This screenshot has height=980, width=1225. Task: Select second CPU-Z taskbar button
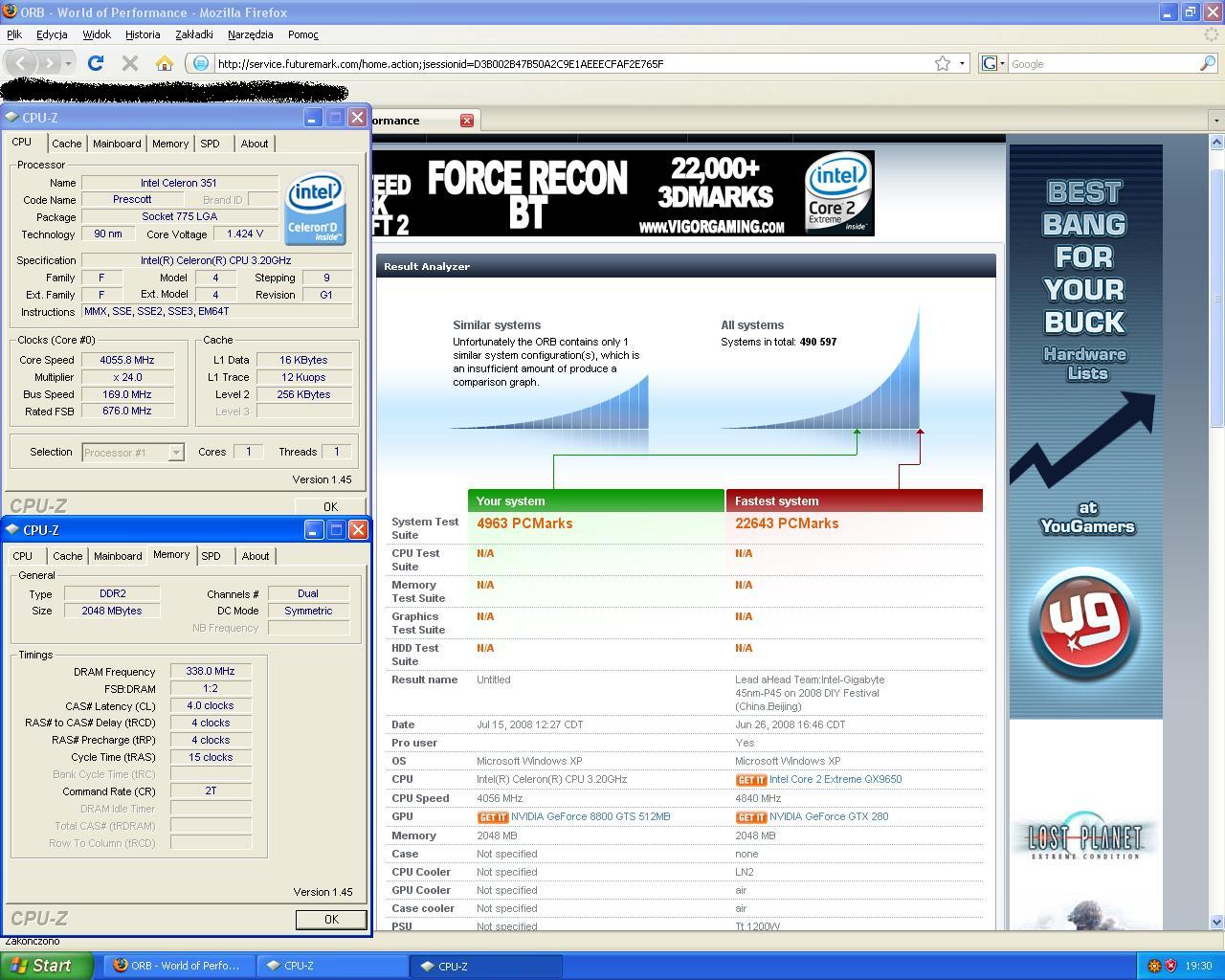pyautogui.click(x=485, y=966)
